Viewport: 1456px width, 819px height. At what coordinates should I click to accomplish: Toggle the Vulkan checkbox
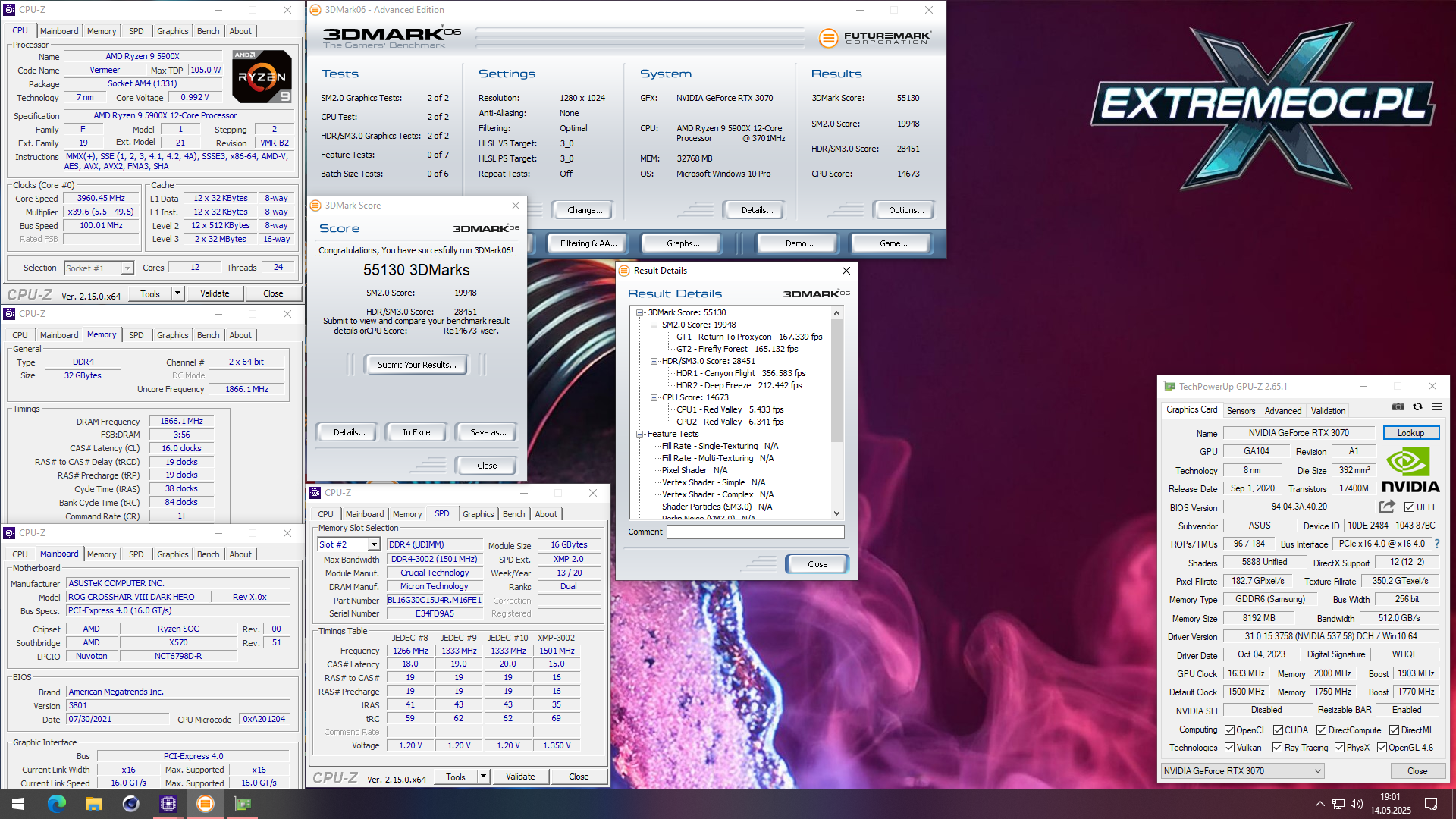point(1229,748)
